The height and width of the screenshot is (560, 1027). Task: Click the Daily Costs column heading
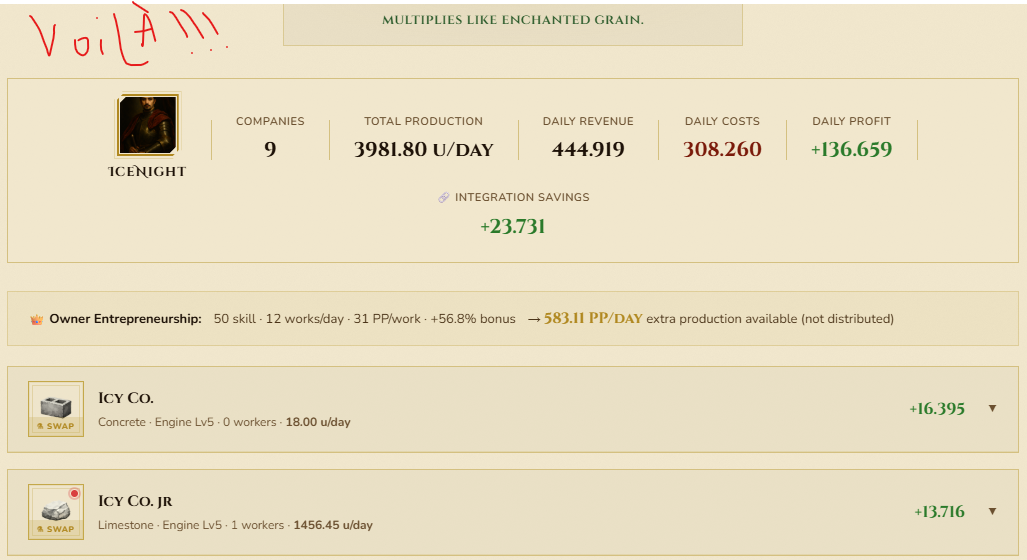tap(722, 121)
